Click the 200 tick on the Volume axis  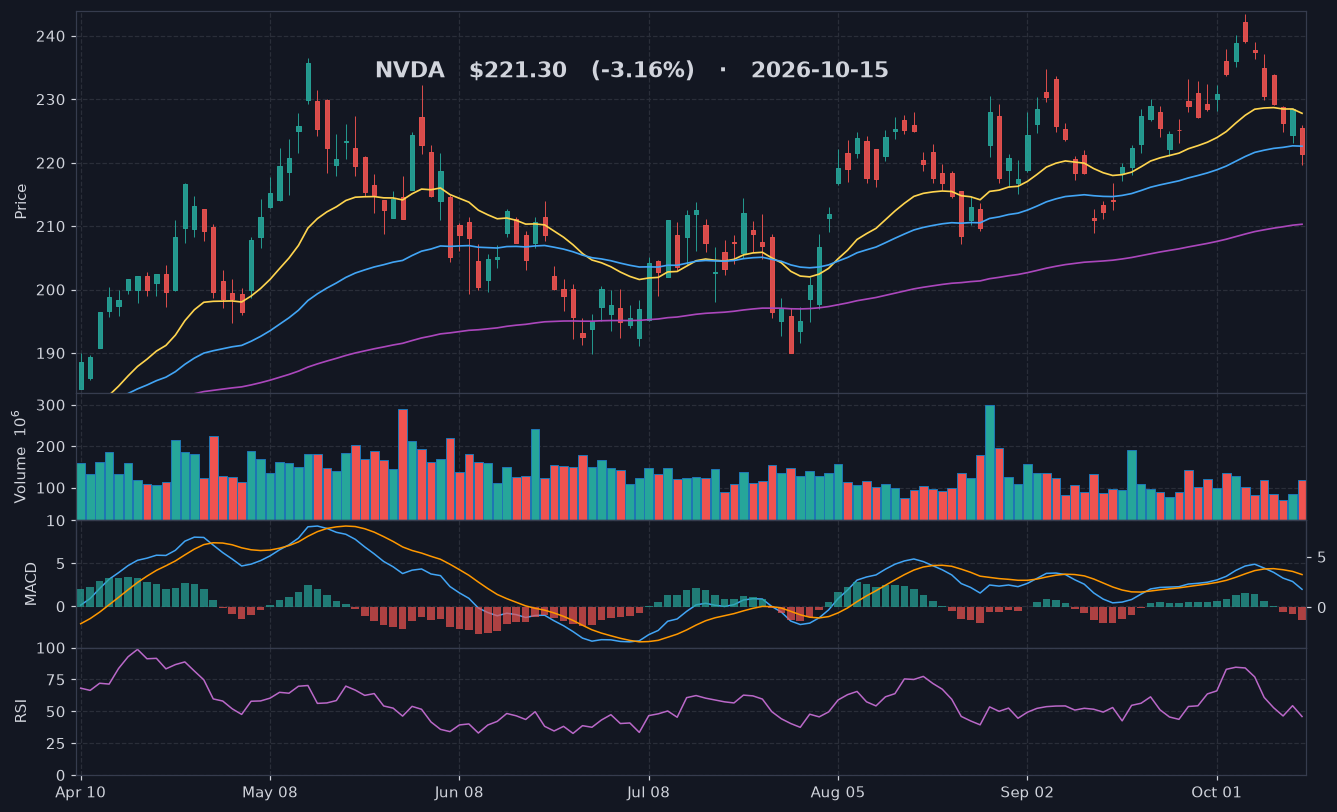click(50, 447)
